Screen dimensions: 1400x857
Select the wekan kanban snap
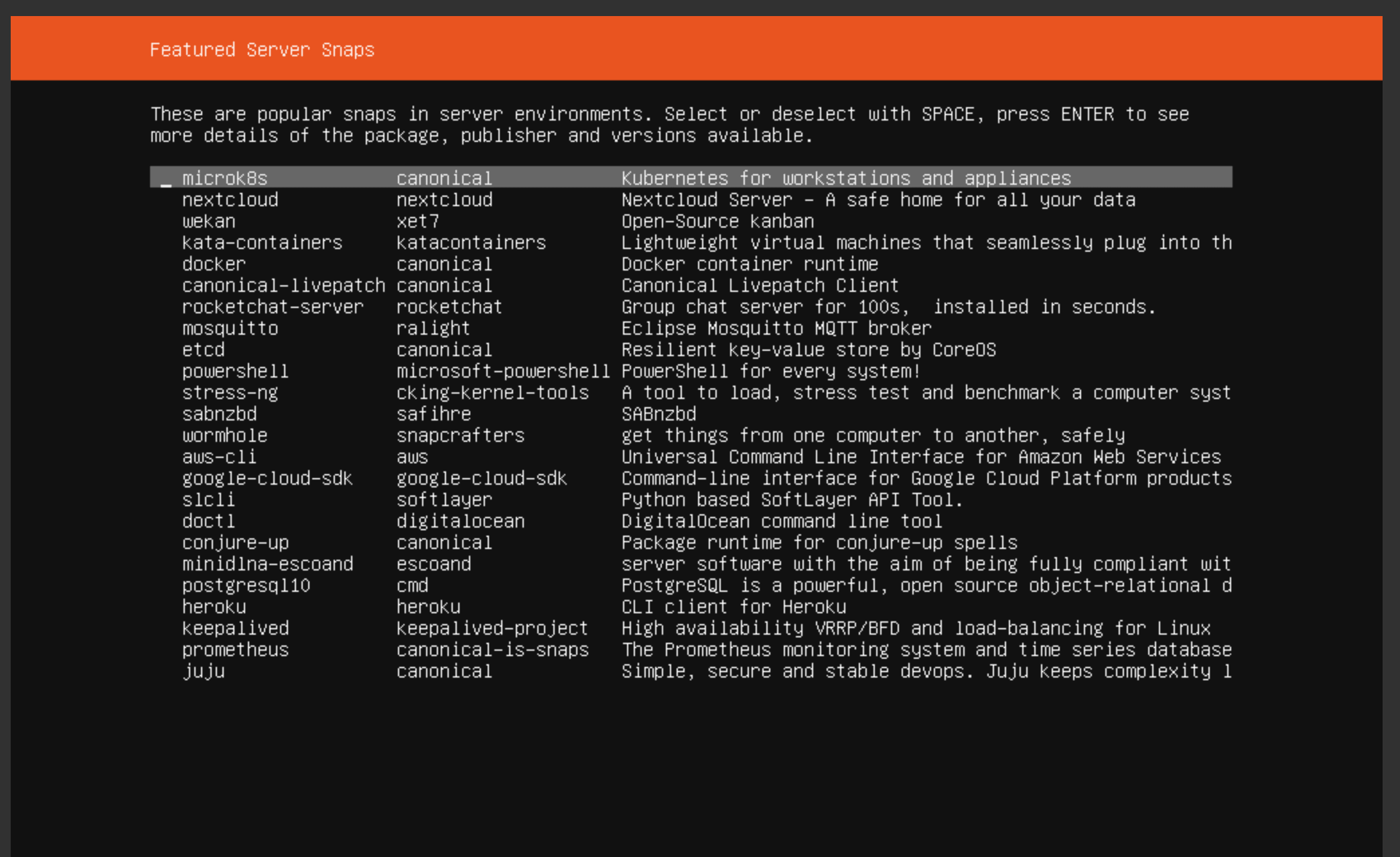tap(208, 221)
